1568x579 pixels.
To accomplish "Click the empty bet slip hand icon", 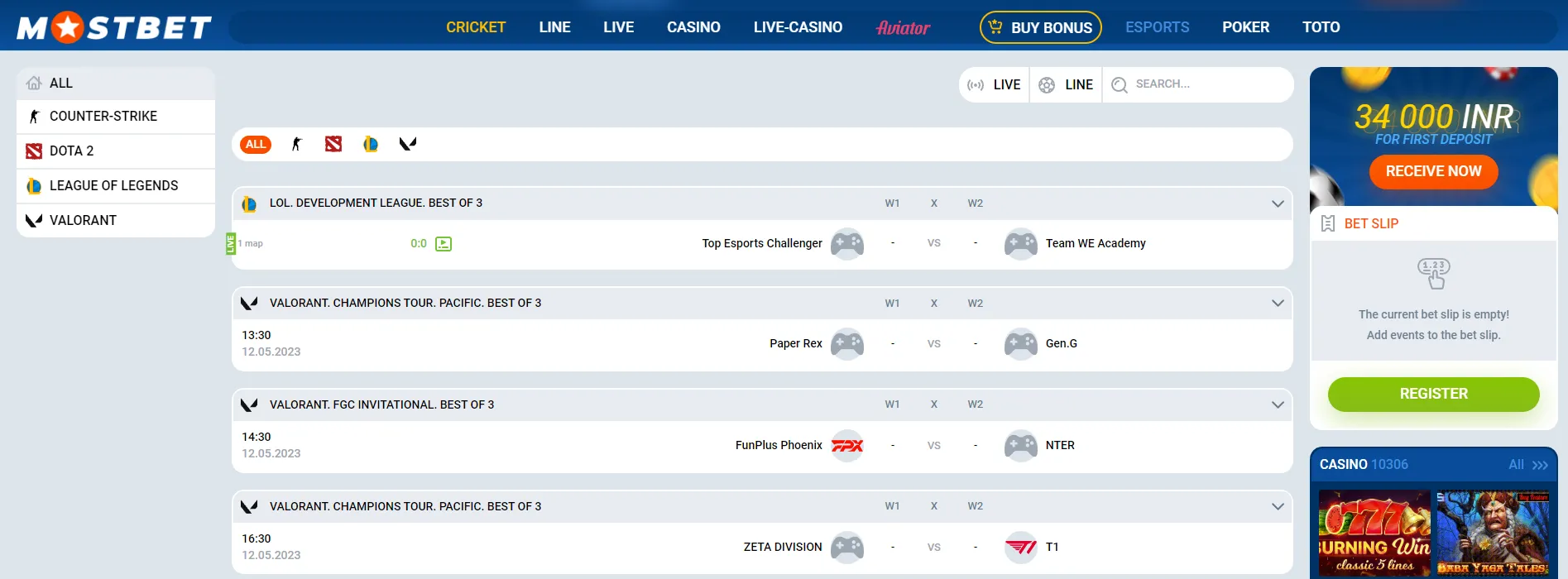I will (1434, 274).
